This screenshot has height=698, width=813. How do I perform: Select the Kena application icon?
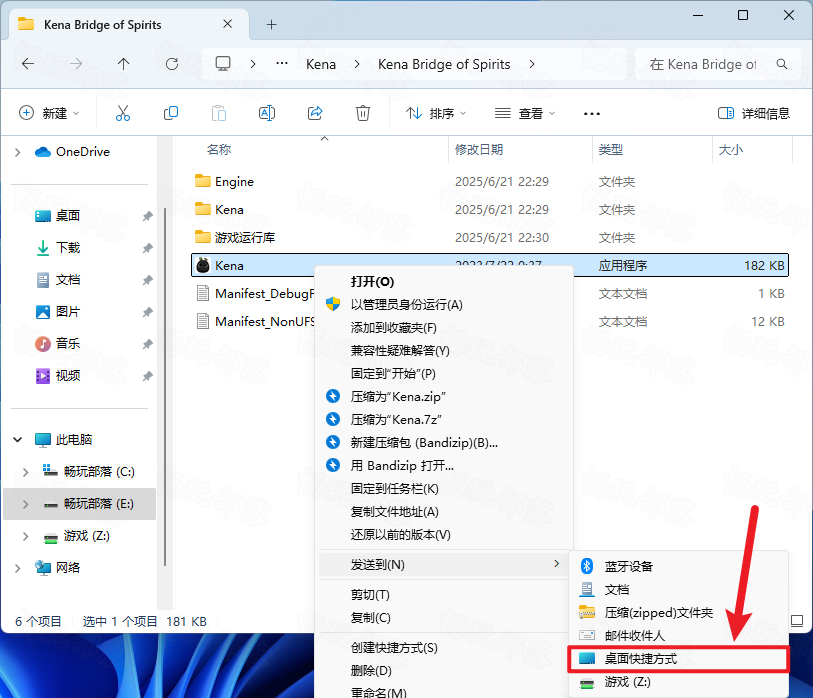(203, 266)
